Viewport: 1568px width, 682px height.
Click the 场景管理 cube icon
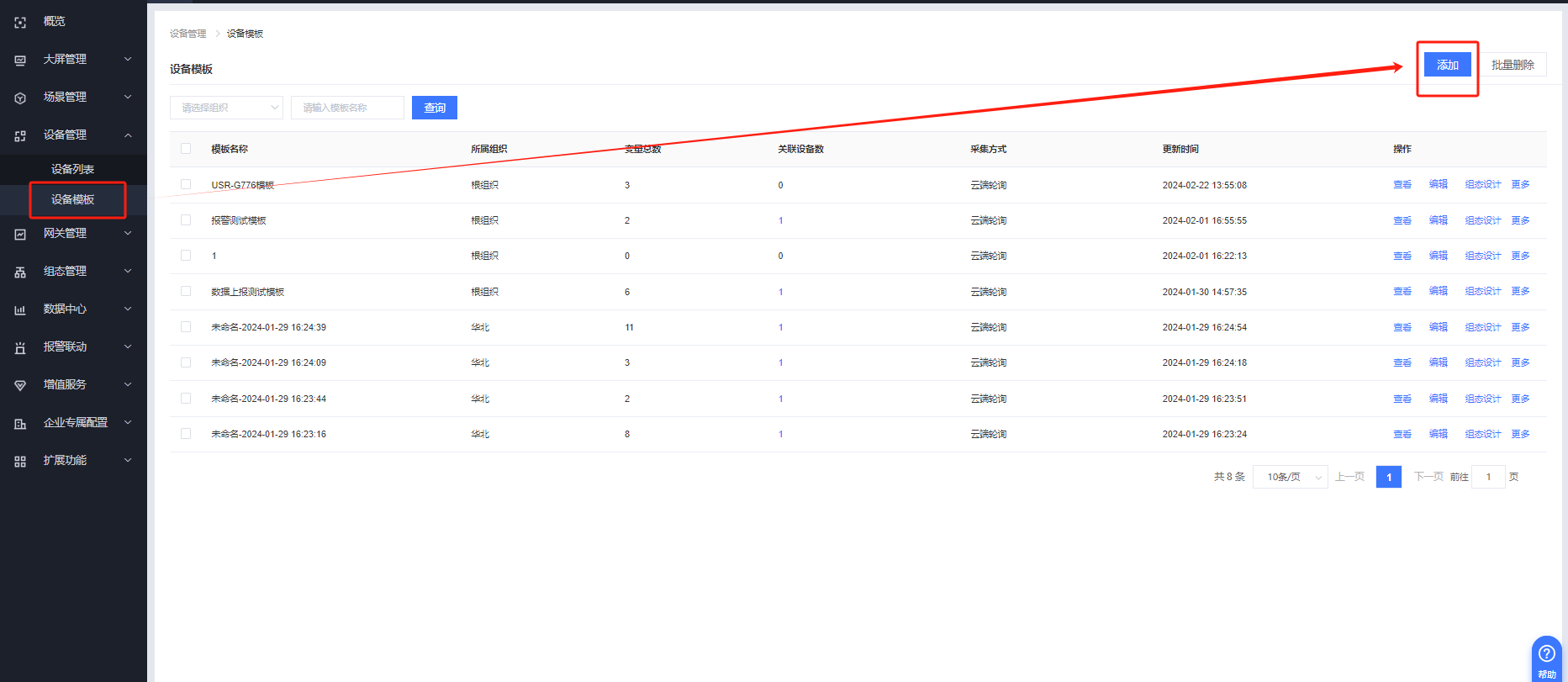click(20, 98)
